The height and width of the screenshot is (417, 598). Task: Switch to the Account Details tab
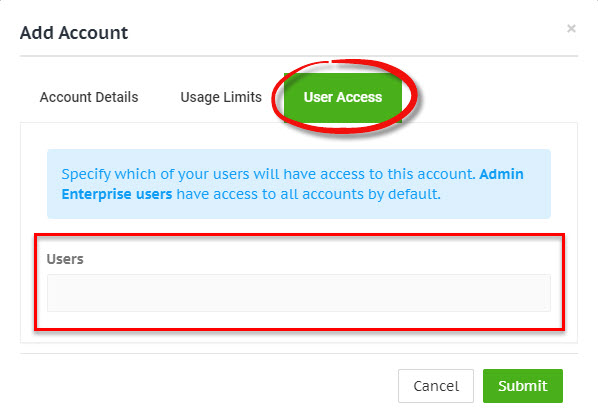pyautogui.click(x=89, y=97)
